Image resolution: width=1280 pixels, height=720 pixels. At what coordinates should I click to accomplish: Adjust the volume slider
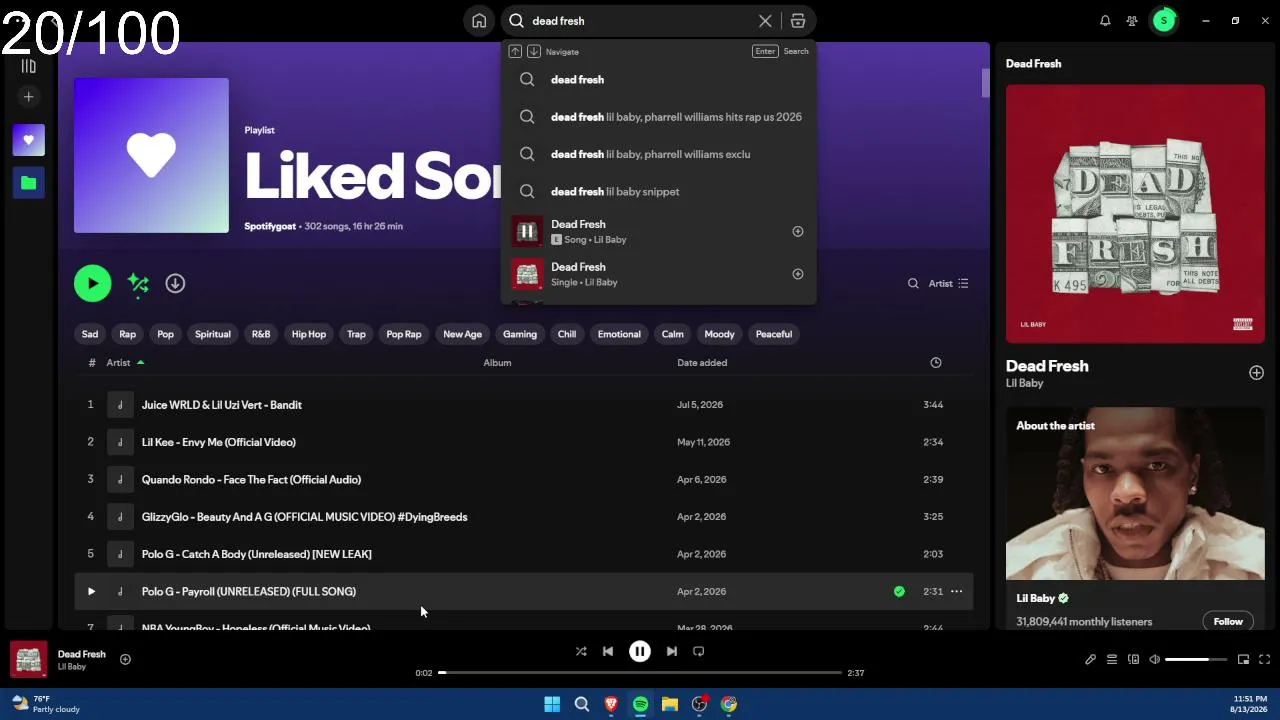click(1197, 660)
